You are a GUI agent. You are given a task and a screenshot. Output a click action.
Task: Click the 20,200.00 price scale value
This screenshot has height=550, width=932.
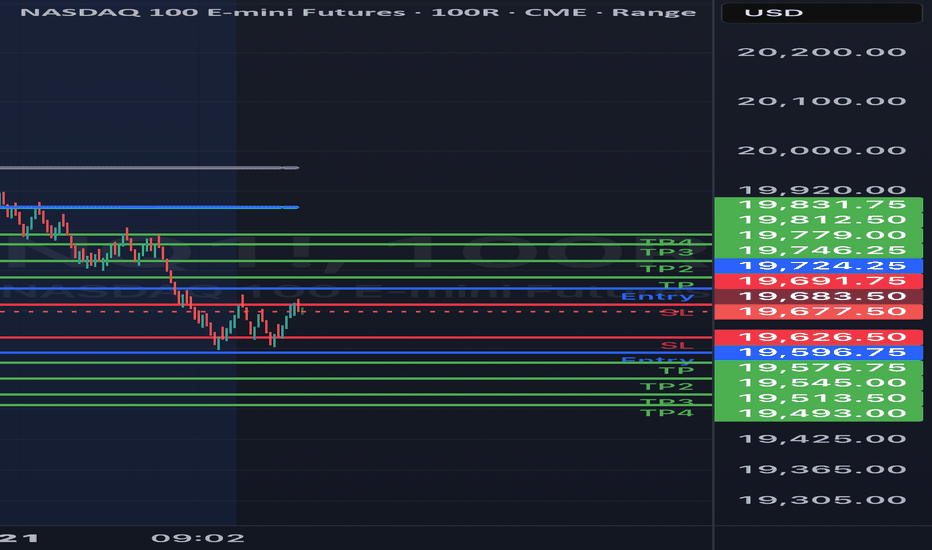click(822, 52)
